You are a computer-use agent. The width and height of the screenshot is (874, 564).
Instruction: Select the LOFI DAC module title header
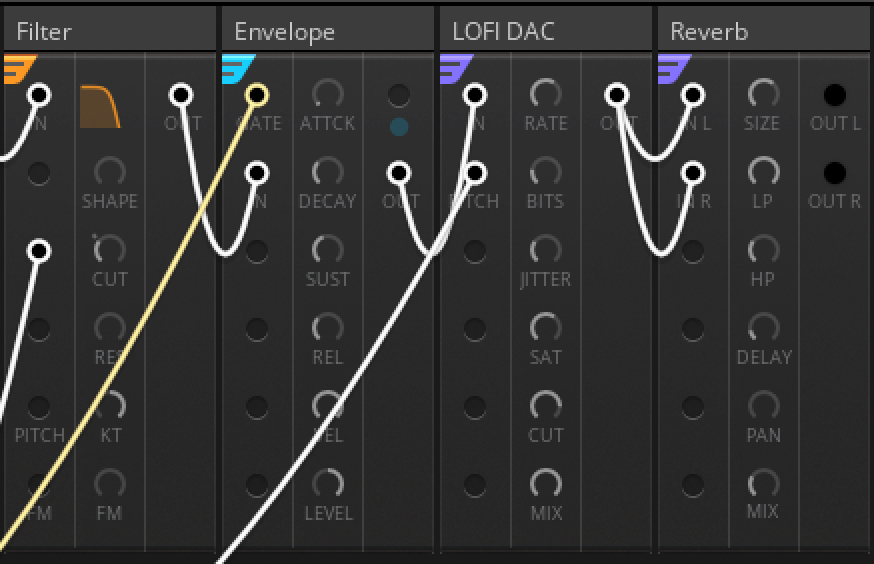[545, 31]
